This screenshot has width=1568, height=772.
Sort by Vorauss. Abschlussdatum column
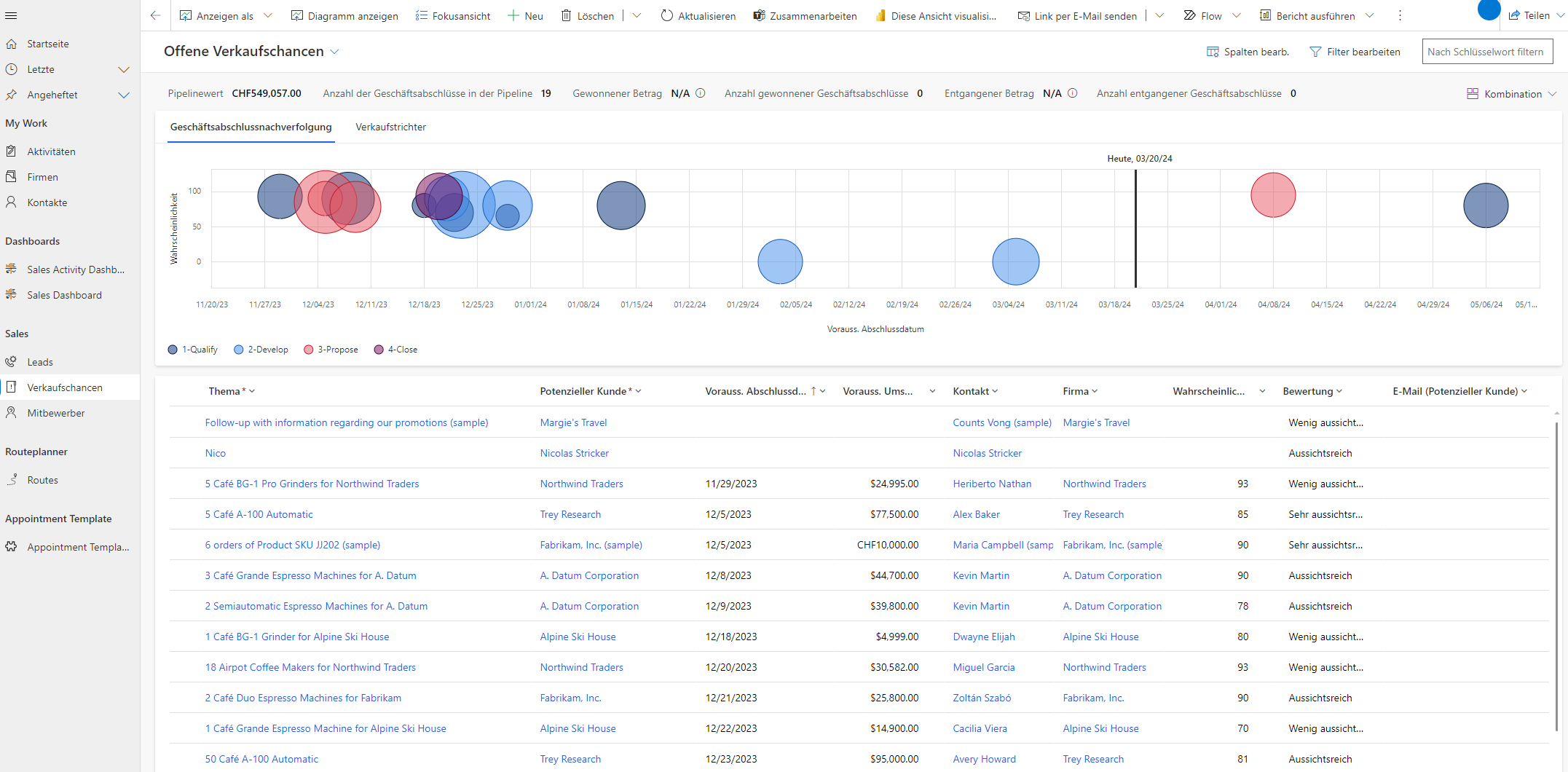(765, 391)
